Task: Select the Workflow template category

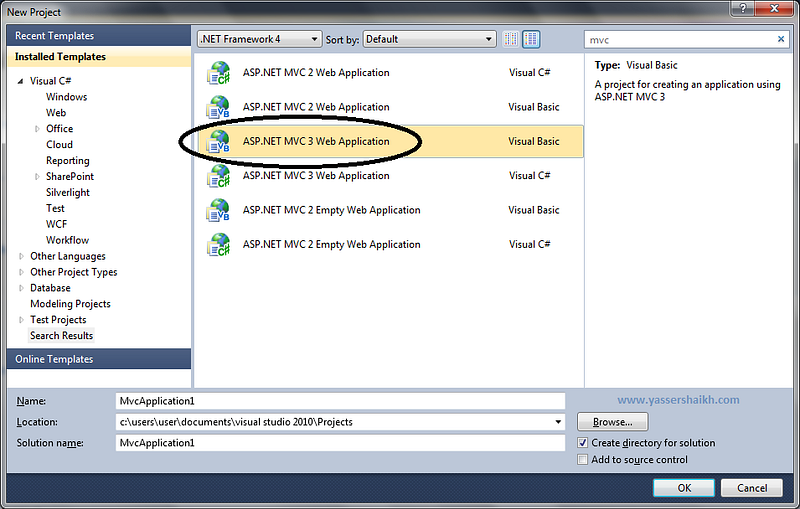Action: tap(67, 240)
